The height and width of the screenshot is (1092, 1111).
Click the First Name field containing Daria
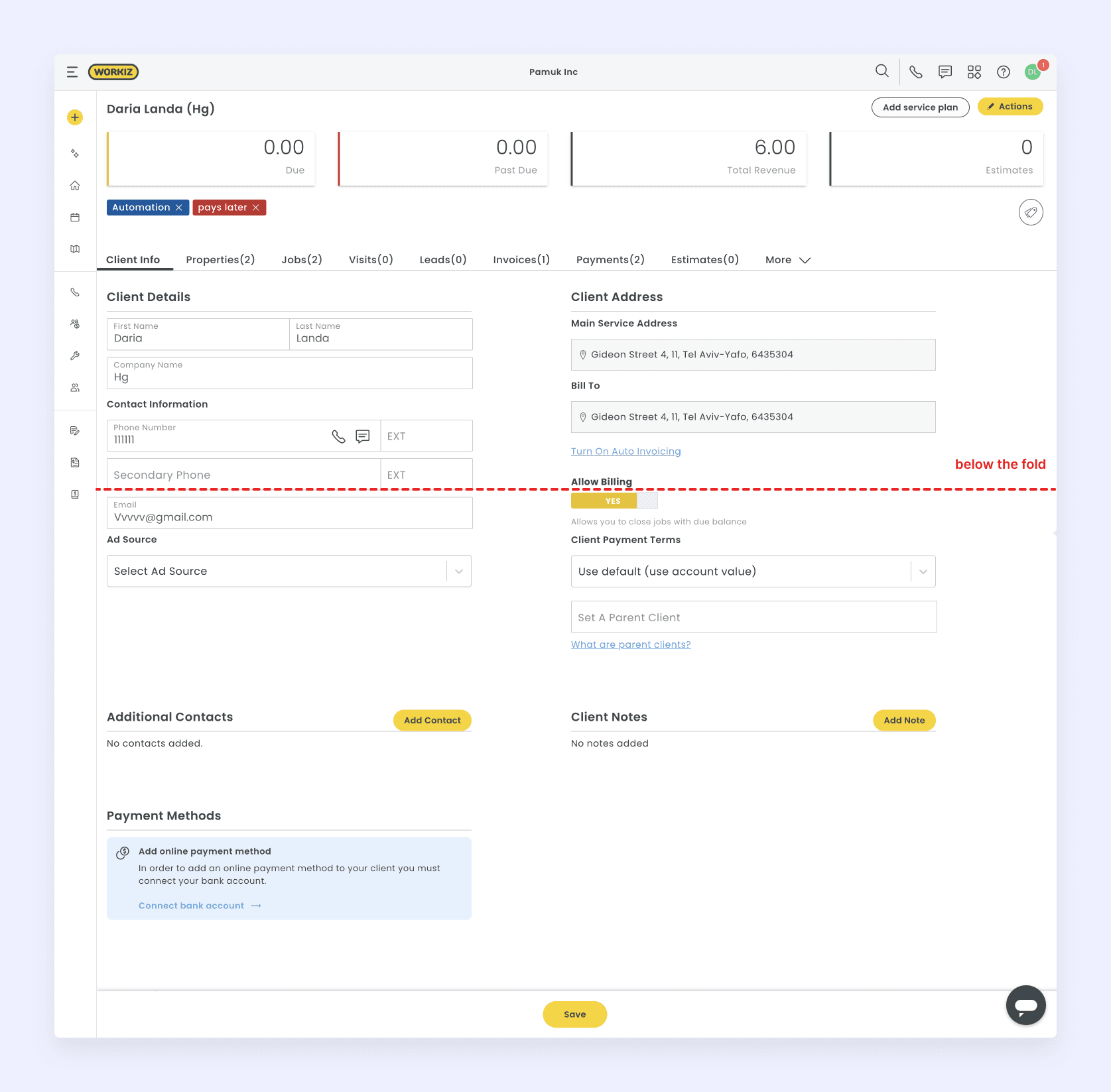pos(198,334)
